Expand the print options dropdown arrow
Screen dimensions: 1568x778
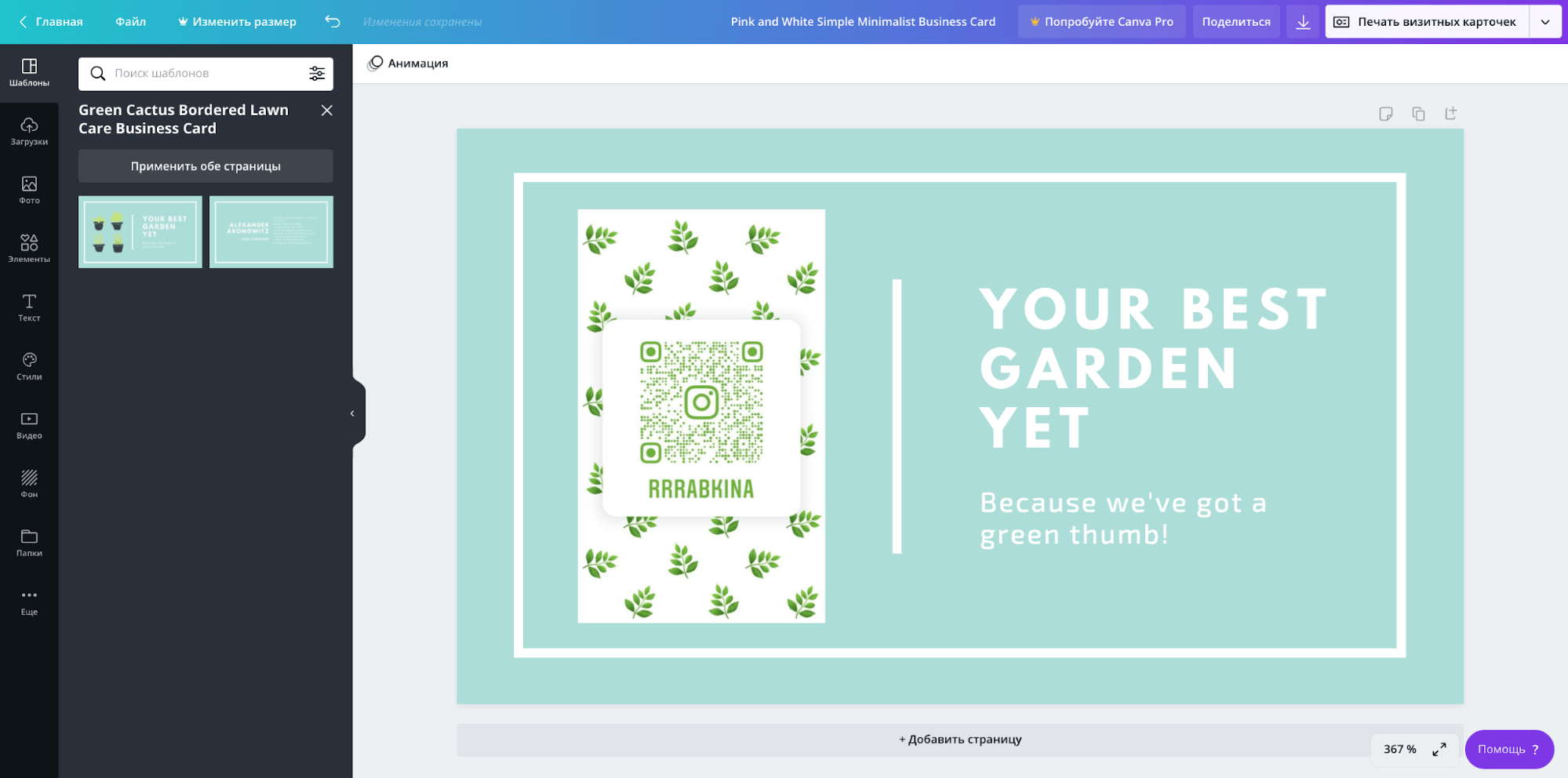(x=1545, y=22)
